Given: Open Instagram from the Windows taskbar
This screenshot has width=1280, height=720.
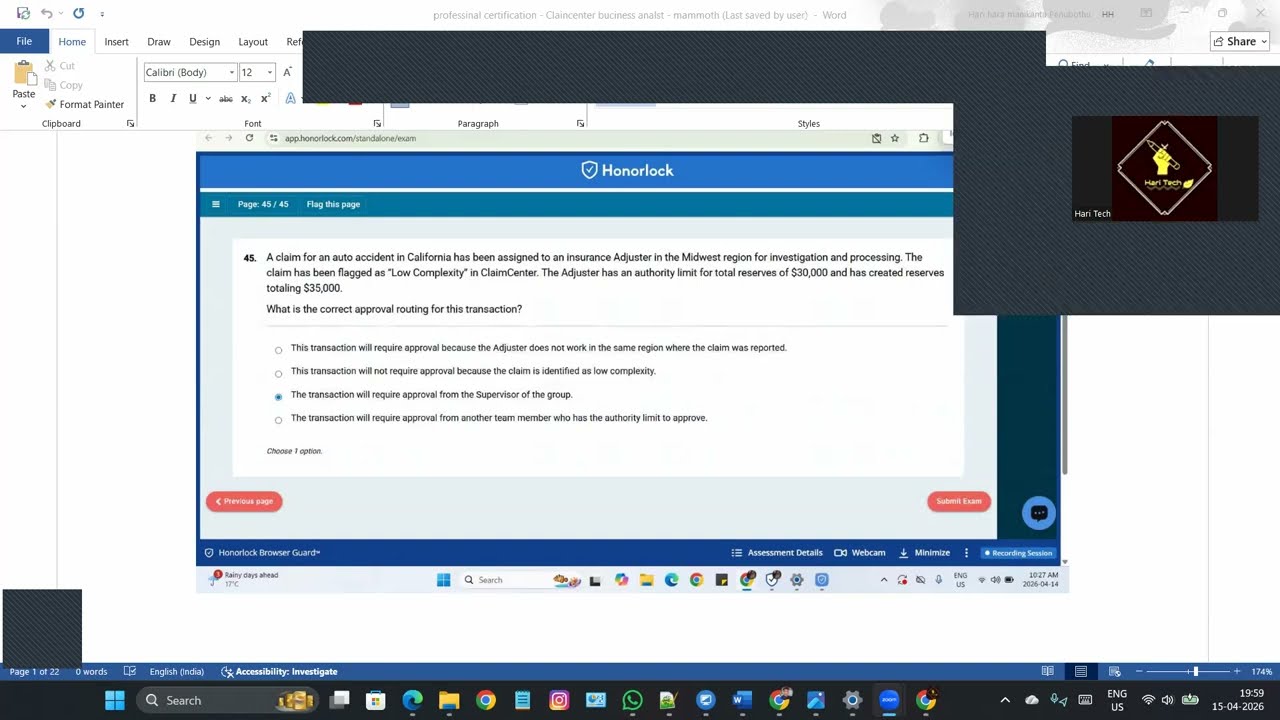Looking at the screenshot, I should 559,700.
